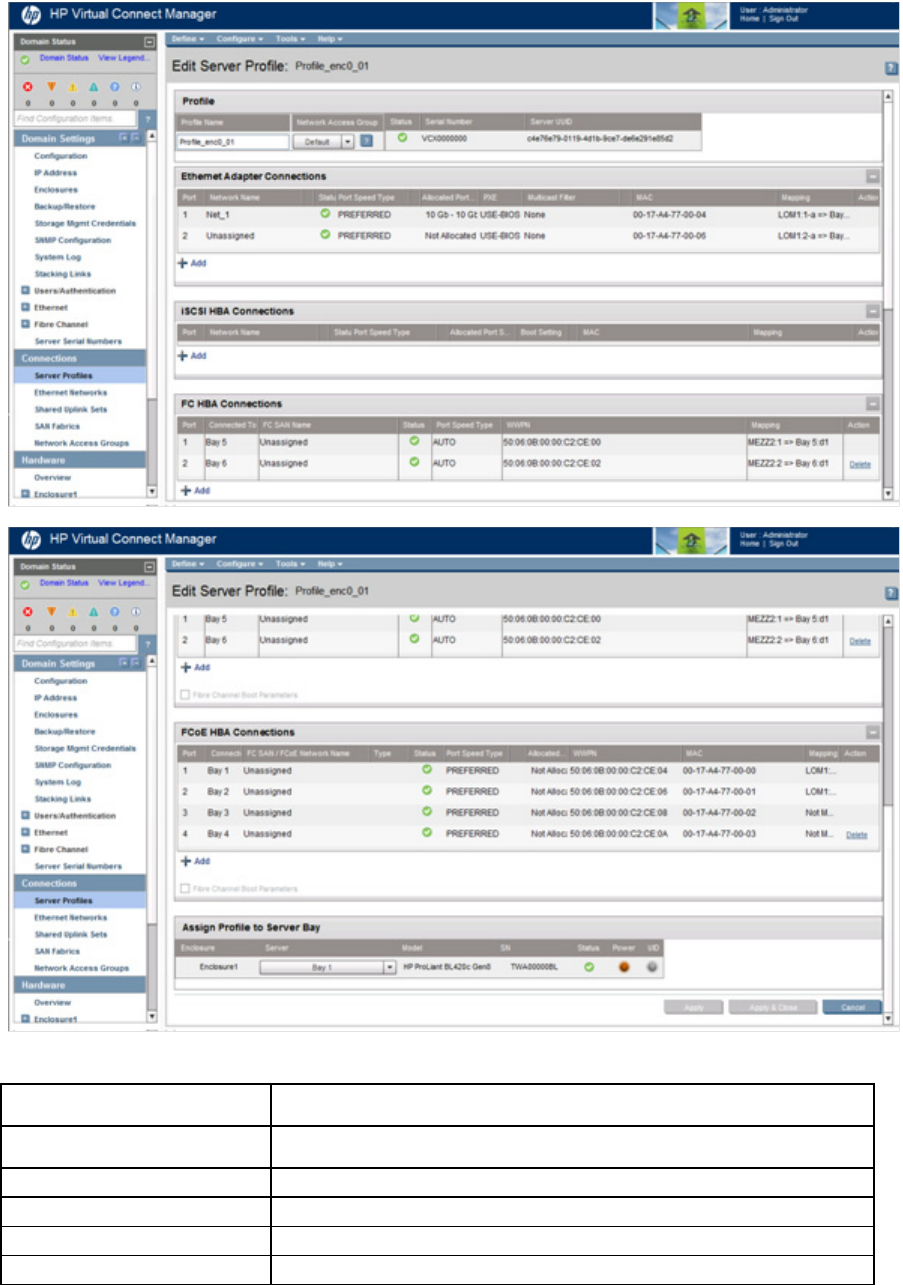Toggle Fibre Channel Boot Parameters under FC HBA connections

click(184, 694)
